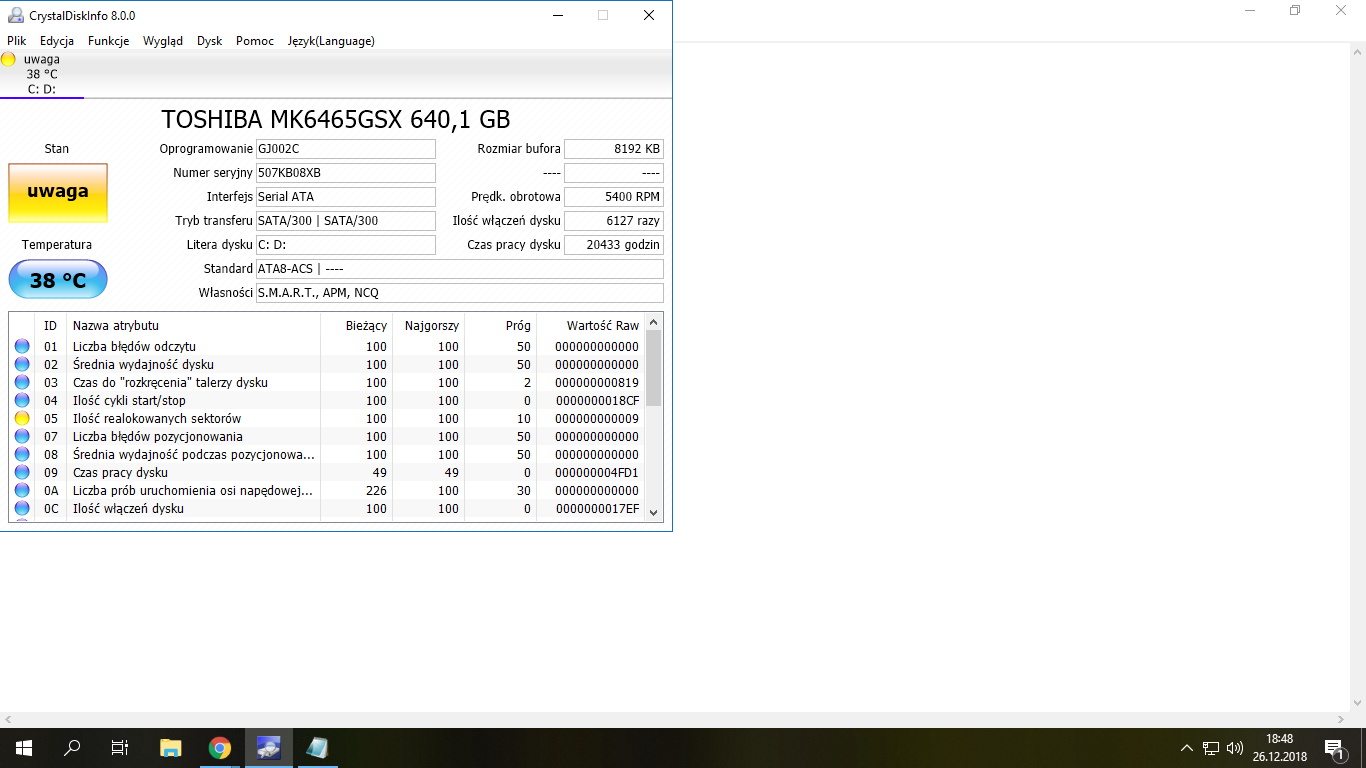1366x768 pixels.
Task: Click the TOSHIBA MK6465GSX 640,1 GB title
Action: tap(336, 120)
